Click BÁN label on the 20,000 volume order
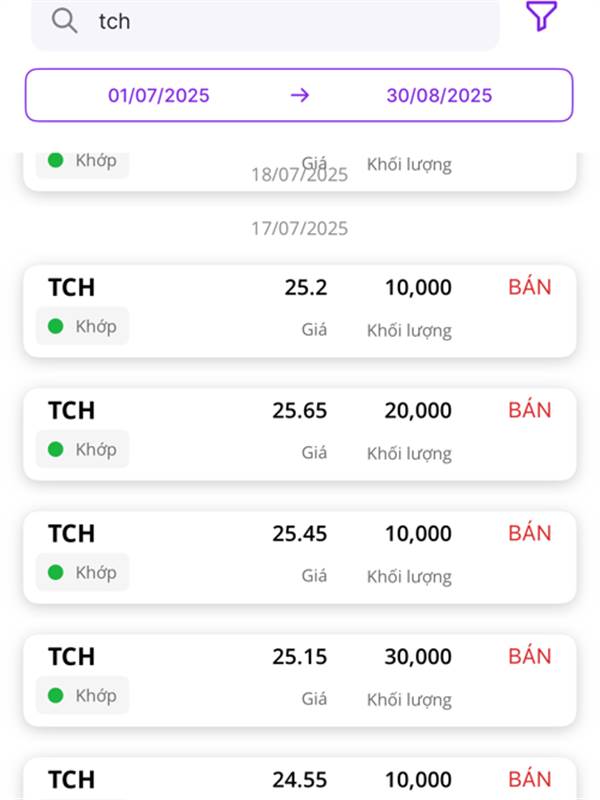Image resolution: width=600 pixels, height=800 pixels. coord(529,410)
